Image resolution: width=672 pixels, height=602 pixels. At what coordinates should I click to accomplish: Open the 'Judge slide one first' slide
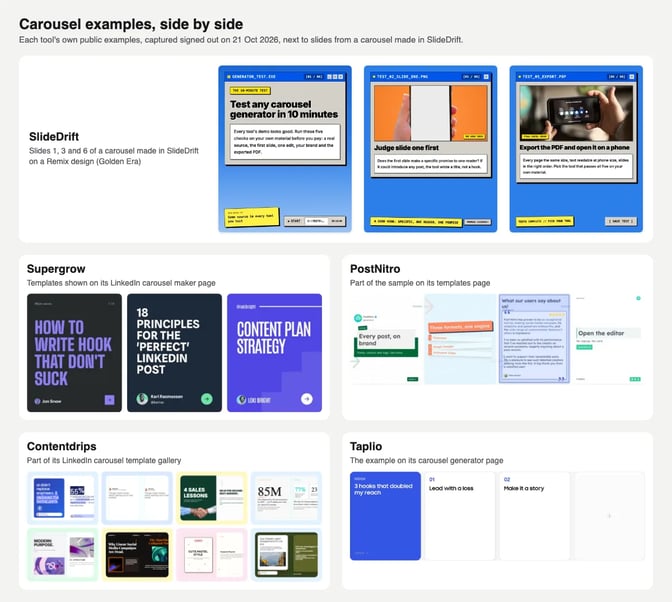click(430, 149)
